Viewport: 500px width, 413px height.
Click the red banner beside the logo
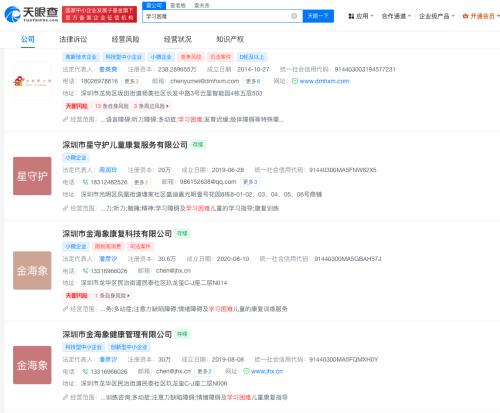pos(99,14)
